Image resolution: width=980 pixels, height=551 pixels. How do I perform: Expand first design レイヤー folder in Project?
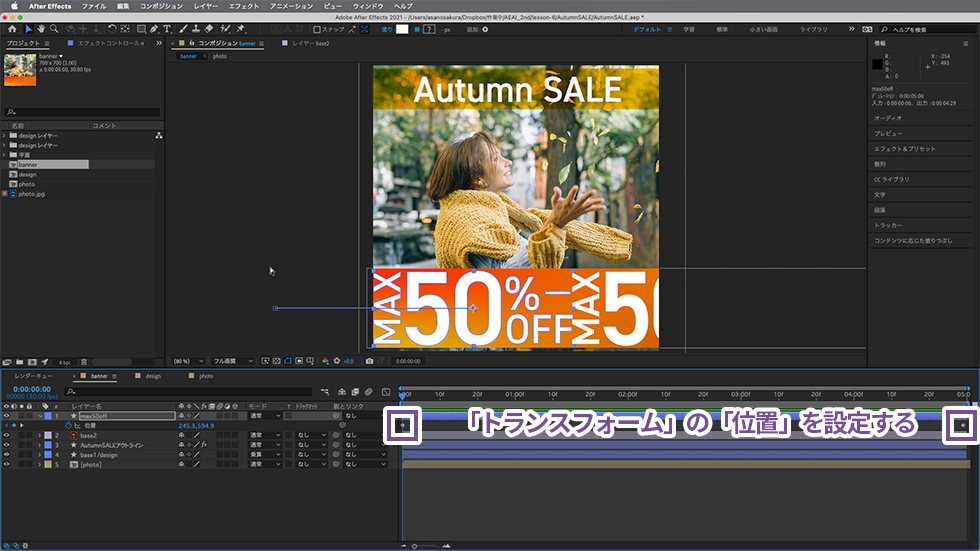pos(4,136)
